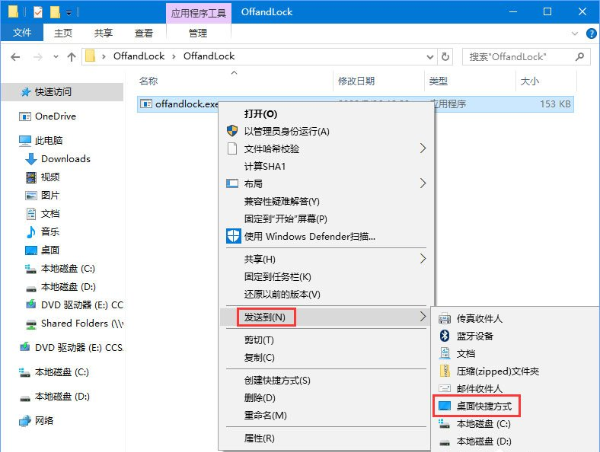Switch to the 共享 tab

tap(104, 33)
